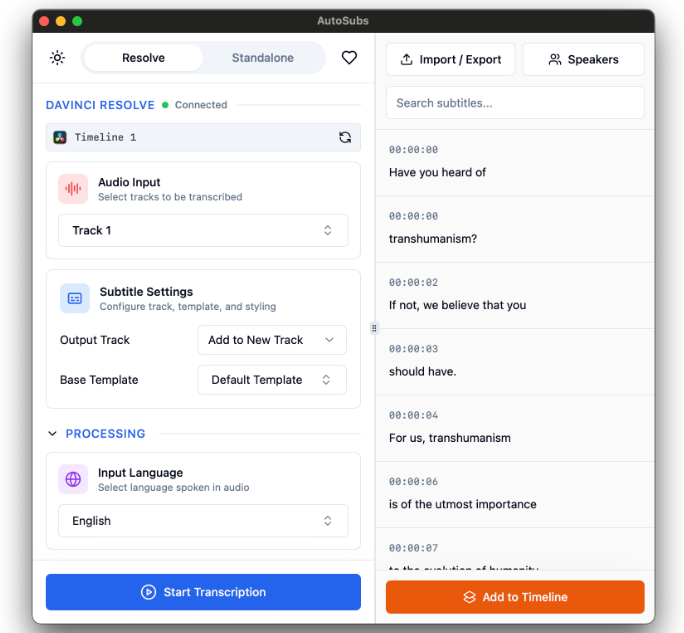The width and height of the screenshot is (684, 633).
Task: Click the Subtitle Settings caption icon
Action: coord(75,298)
